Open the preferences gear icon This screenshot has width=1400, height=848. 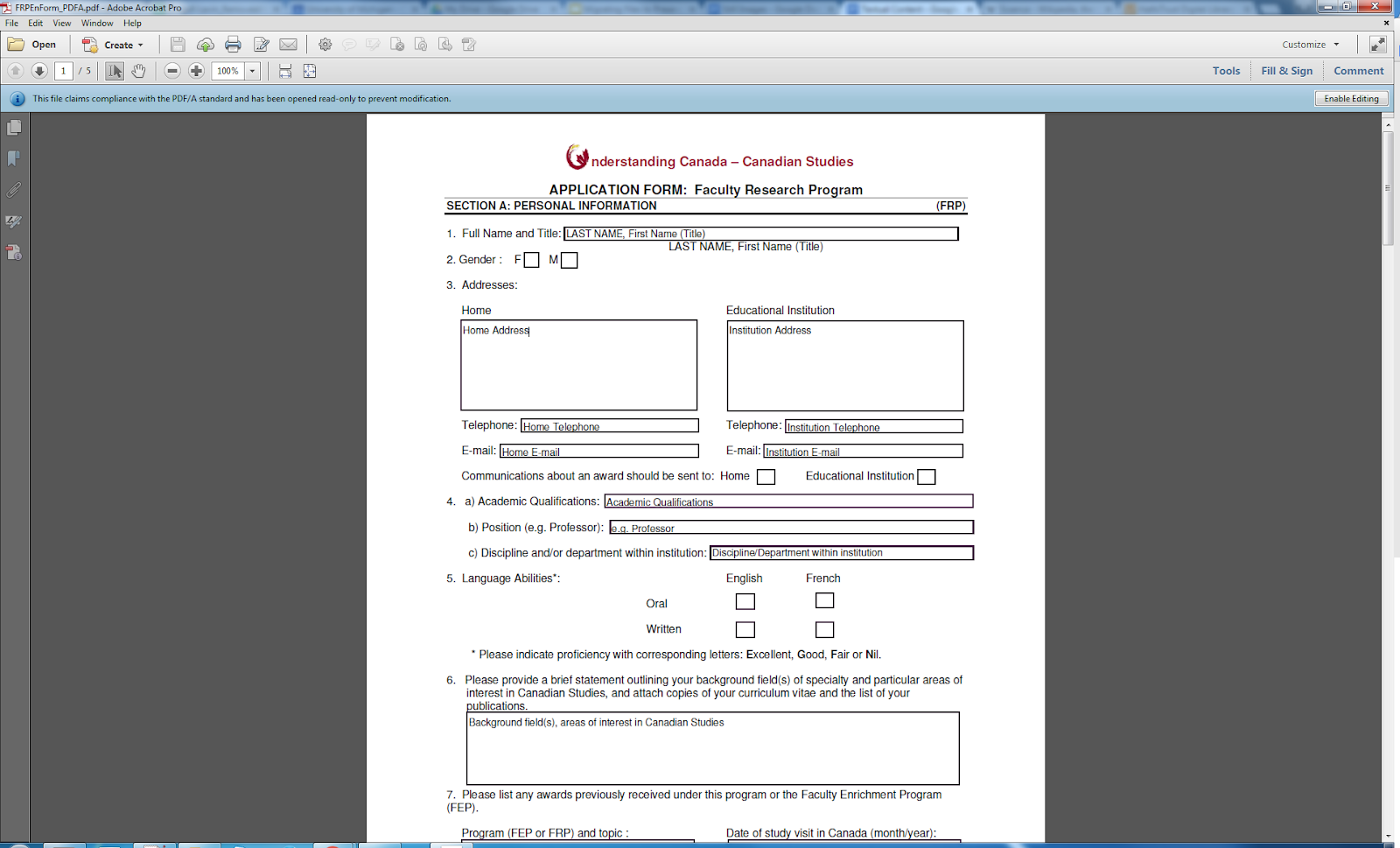coord(325,45)
